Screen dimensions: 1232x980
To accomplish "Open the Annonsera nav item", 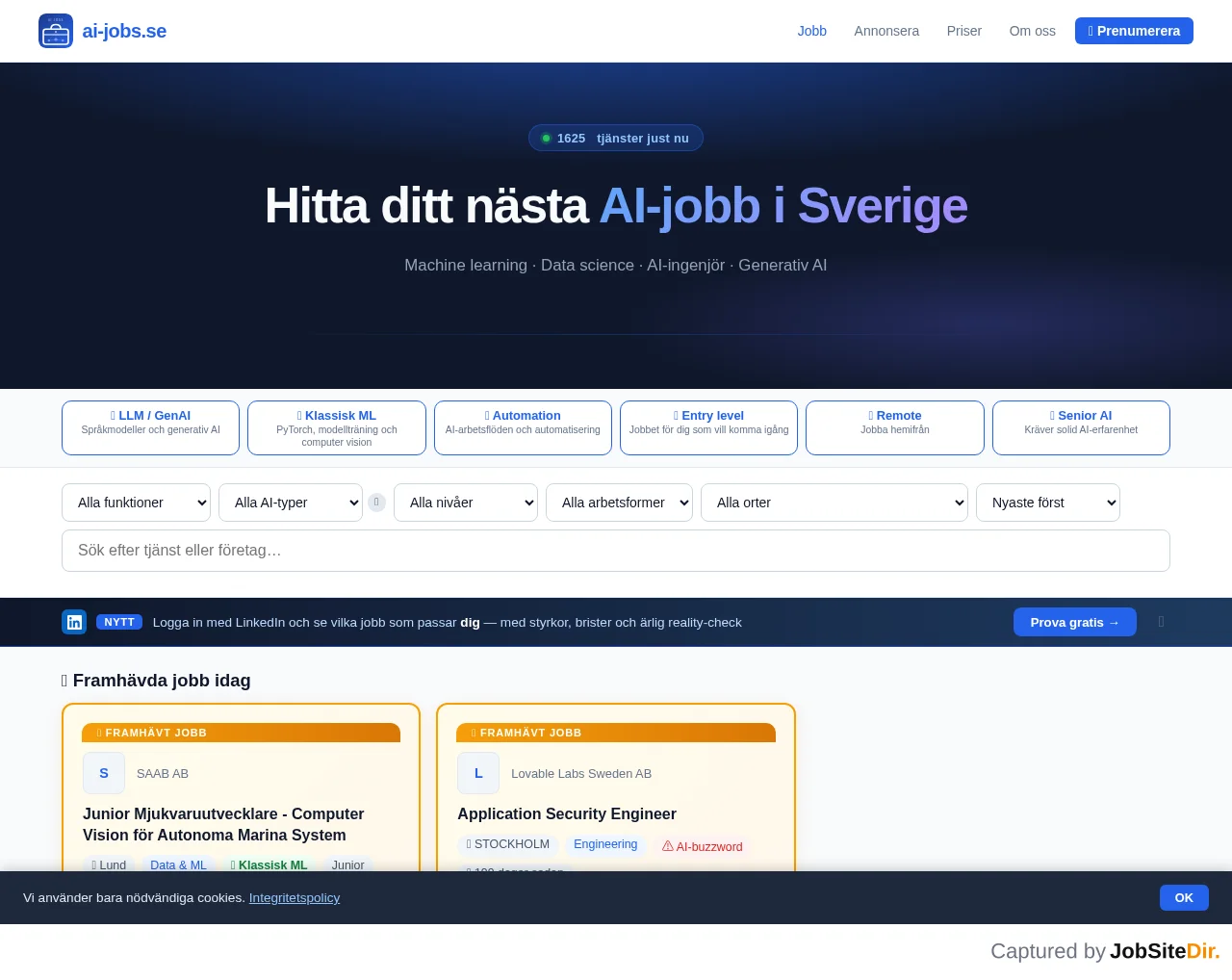I will pos(886,31).
